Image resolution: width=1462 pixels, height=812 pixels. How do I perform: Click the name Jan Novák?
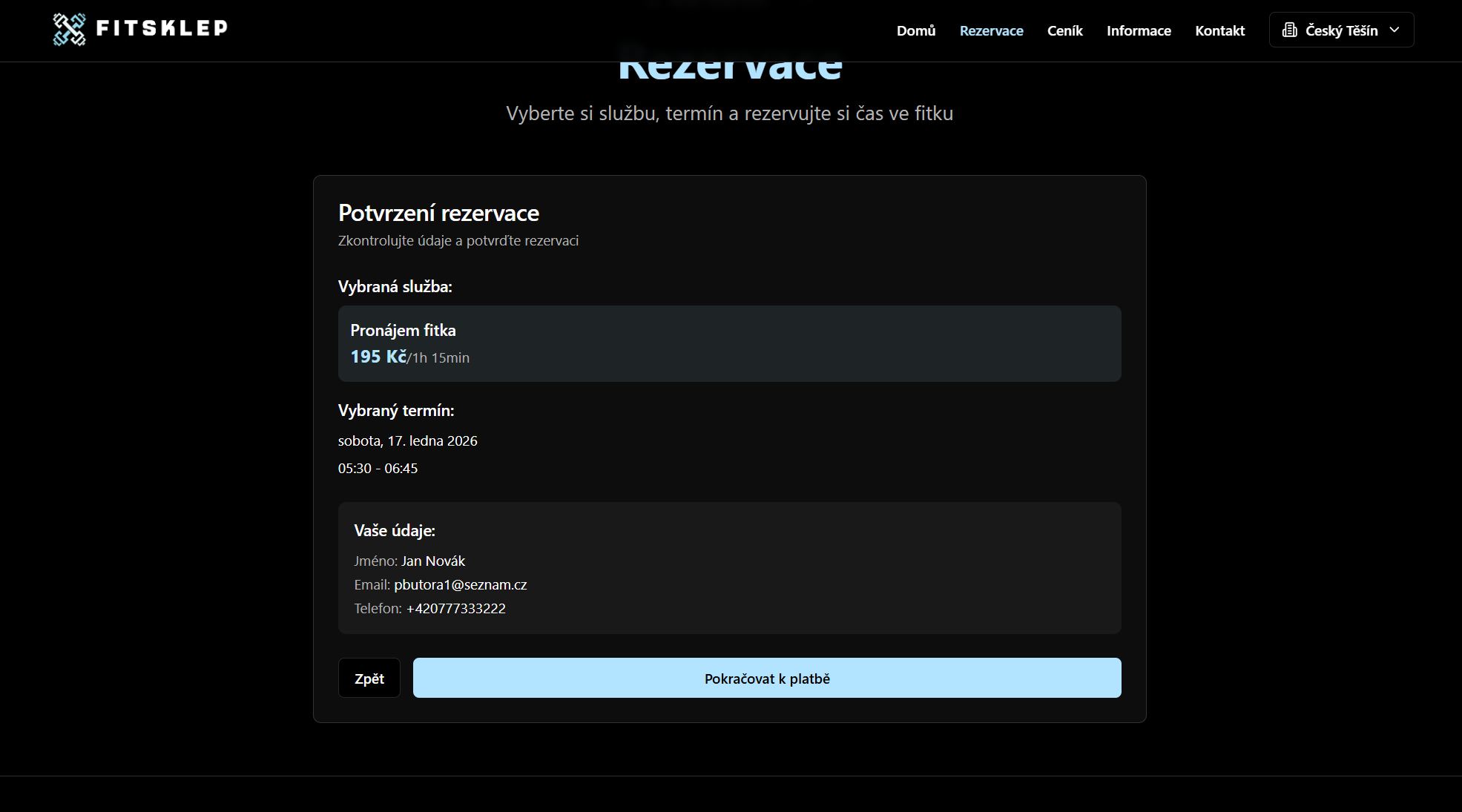point(433,561)
